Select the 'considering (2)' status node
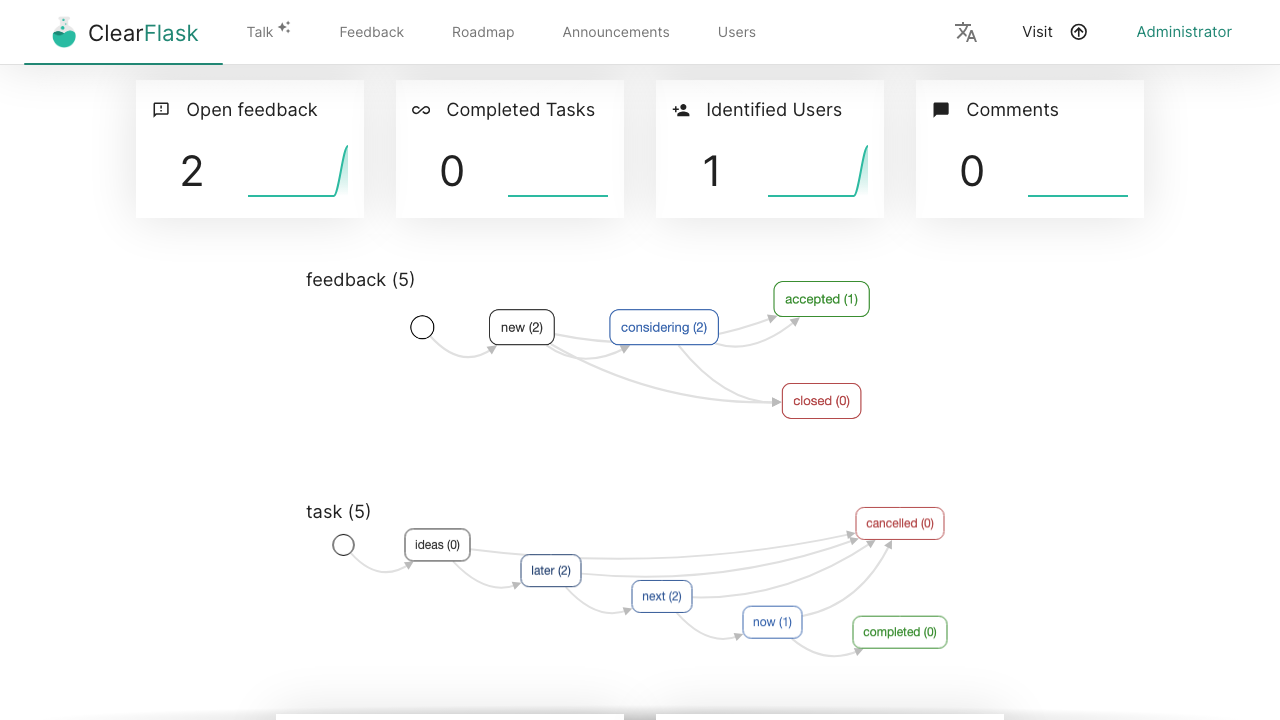Screen dimensions: 1280x720 coord(664,327)
